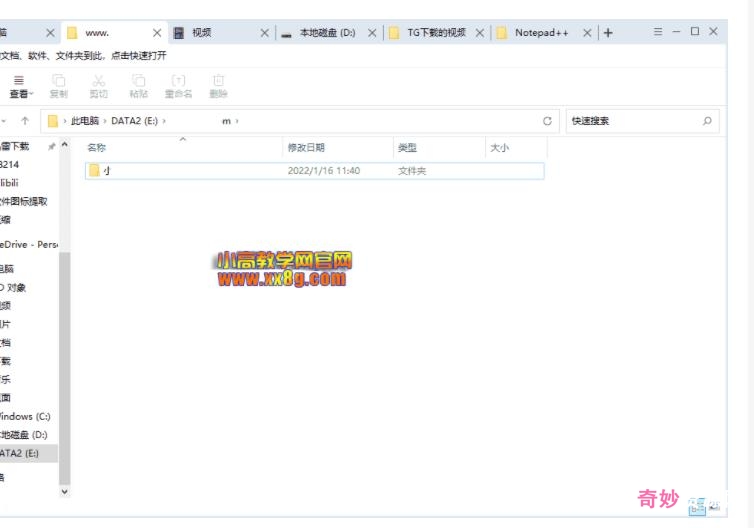This screenshot has height=528, width=754.
Task: Click the search magnifier icon
Action: pos(707,121)
